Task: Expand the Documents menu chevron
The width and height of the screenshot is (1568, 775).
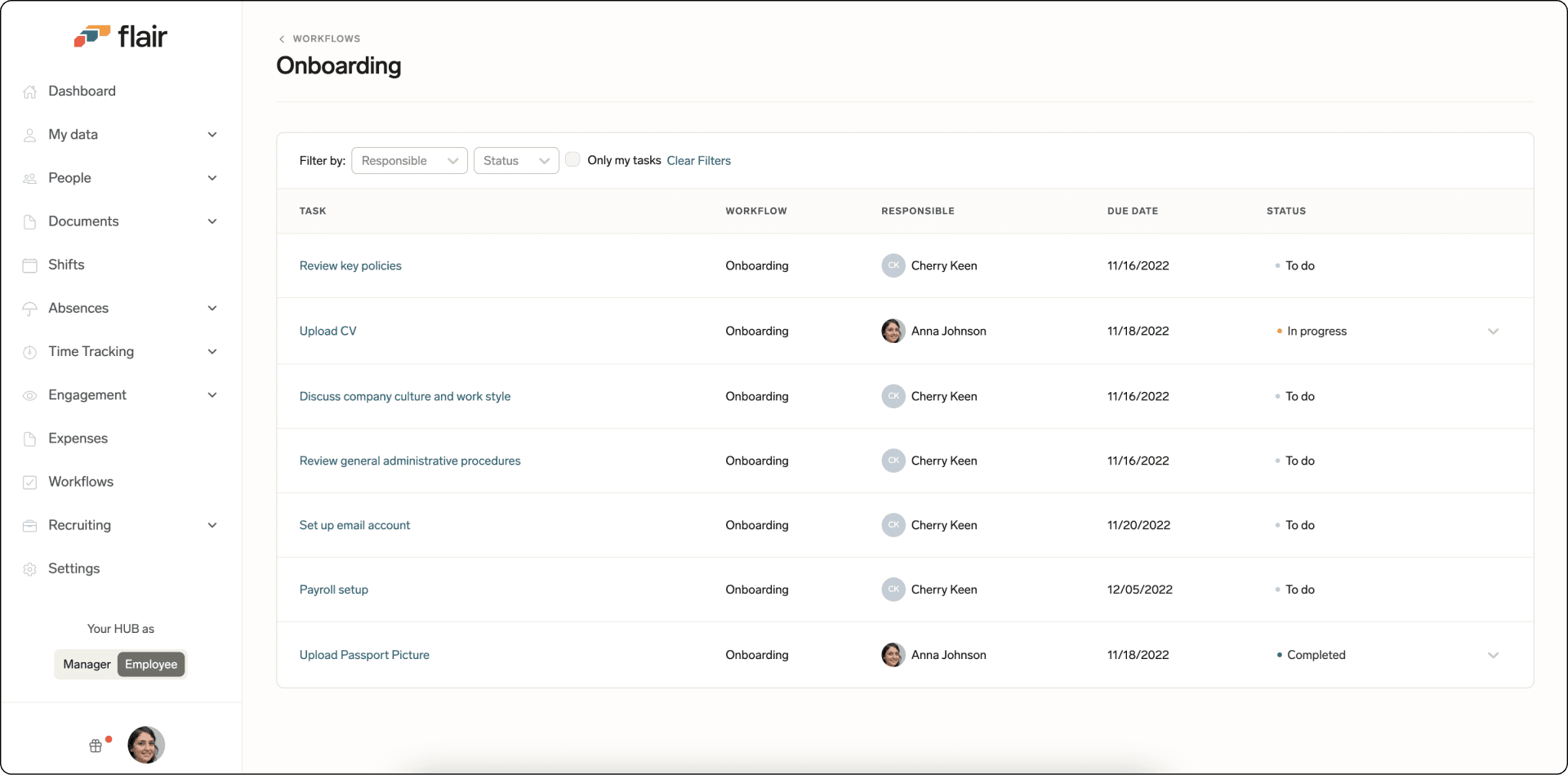Action: (212, 221)
